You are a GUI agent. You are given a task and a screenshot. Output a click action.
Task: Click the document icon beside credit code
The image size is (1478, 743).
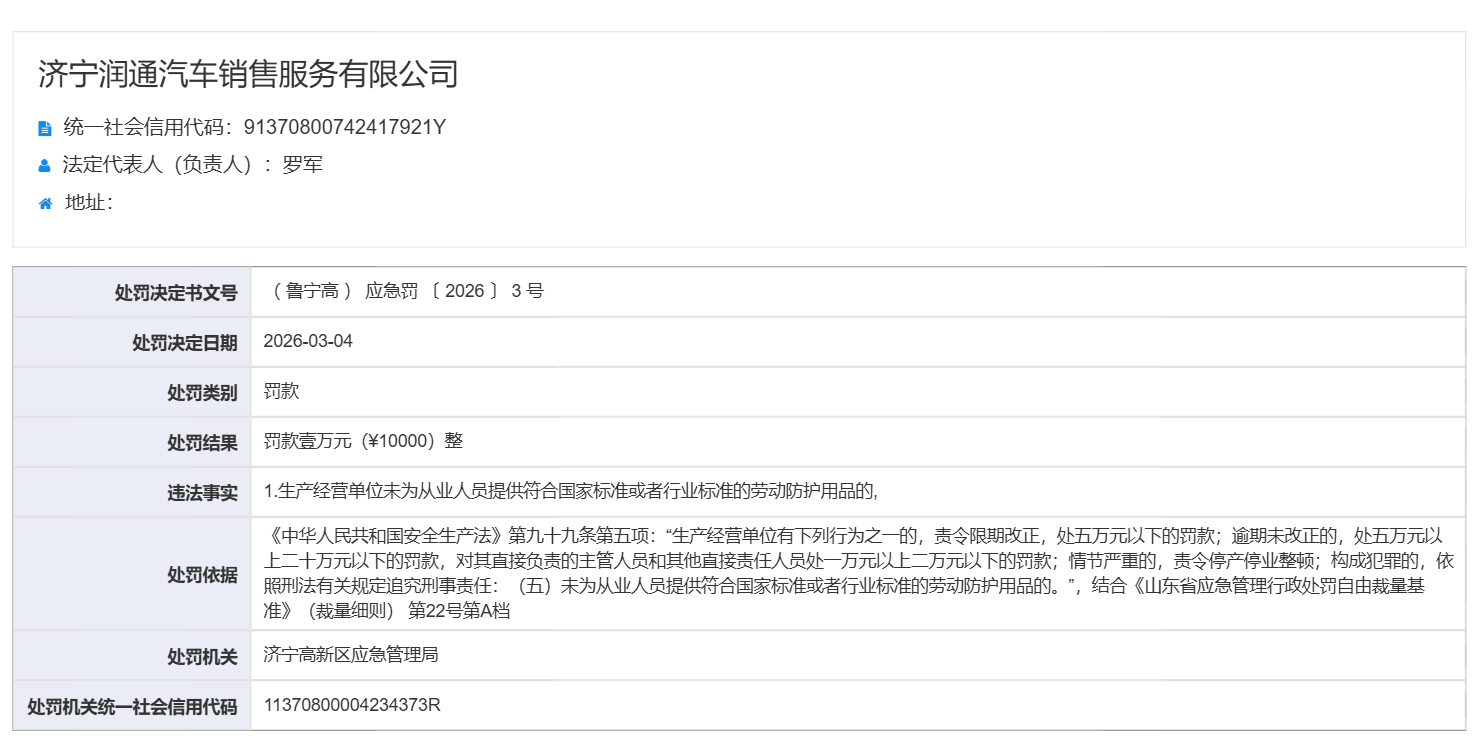pos(44,128)
